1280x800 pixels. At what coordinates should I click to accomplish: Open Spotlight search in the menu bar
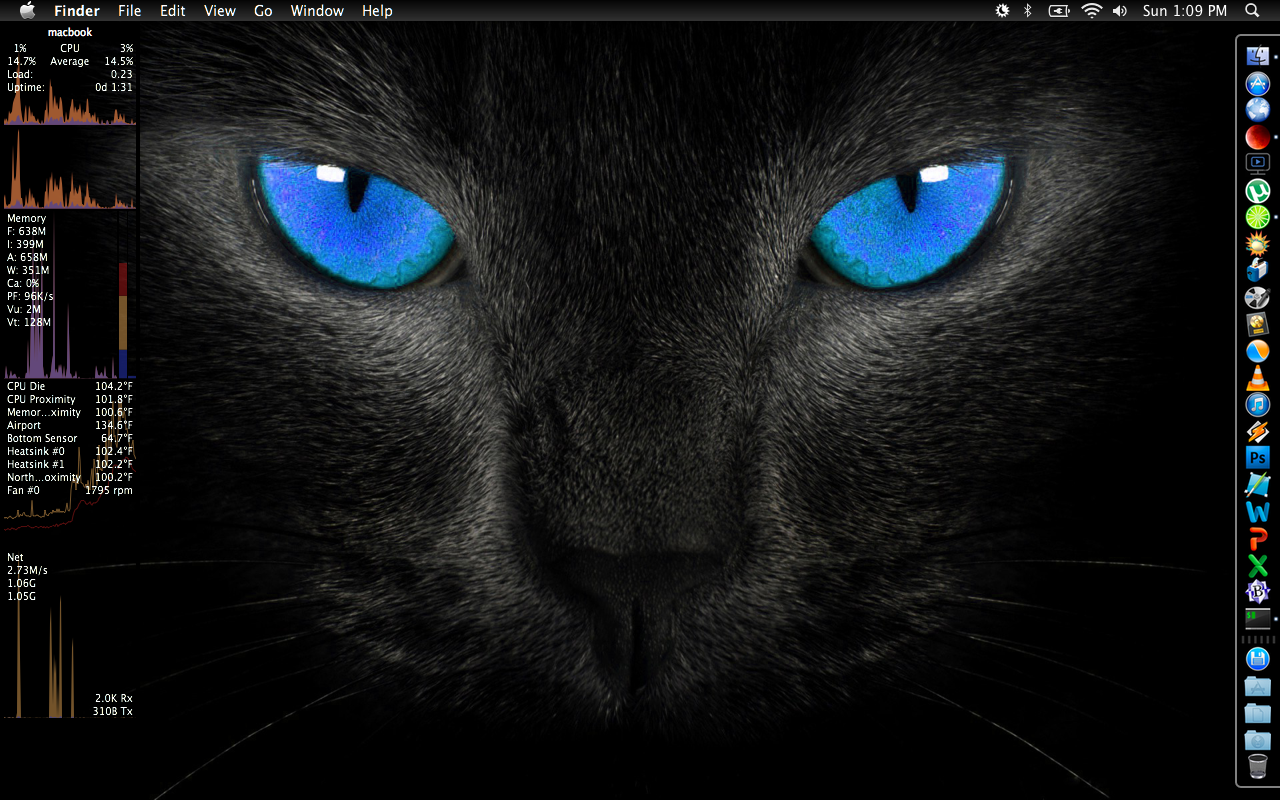click(1251, 11)
